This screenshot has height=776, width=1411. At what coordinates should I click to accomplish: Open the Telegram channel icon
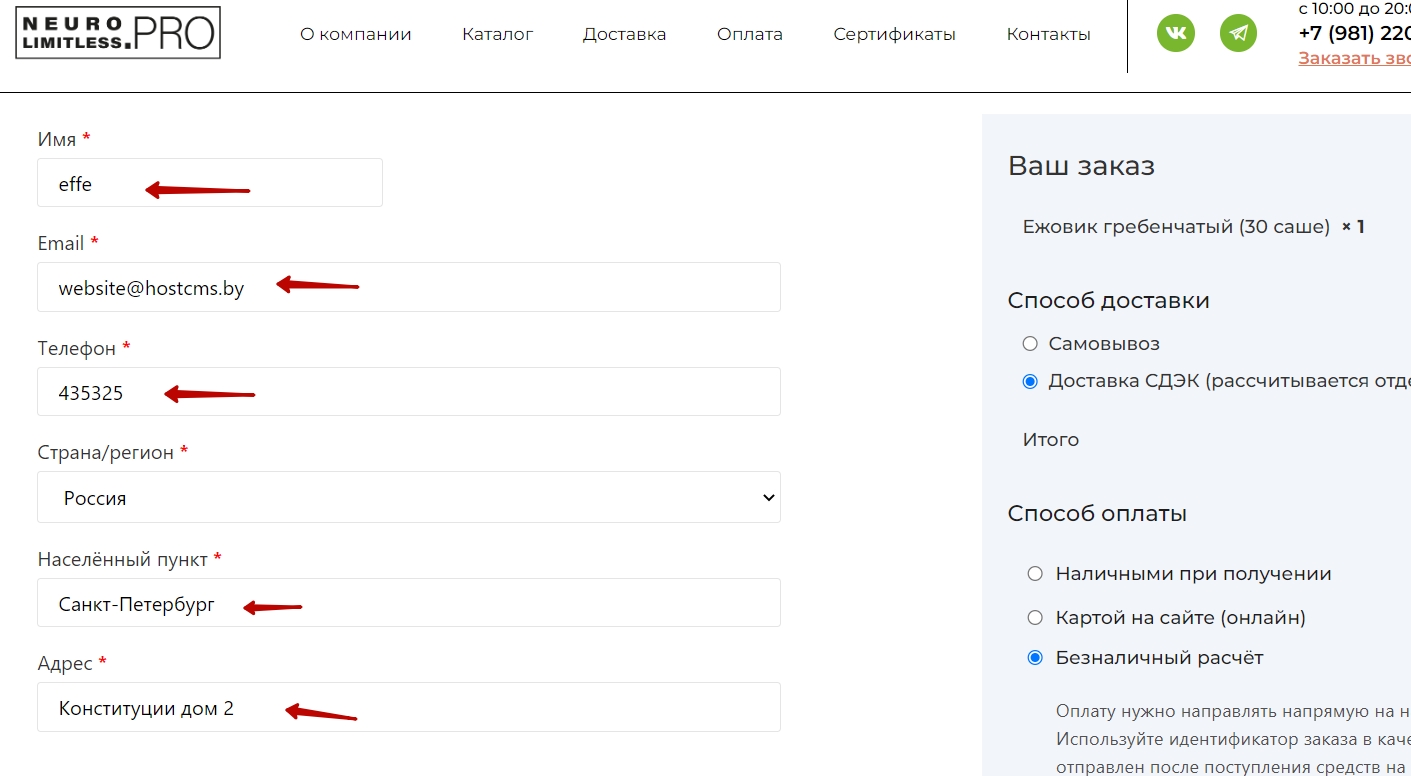[1239, 33]
